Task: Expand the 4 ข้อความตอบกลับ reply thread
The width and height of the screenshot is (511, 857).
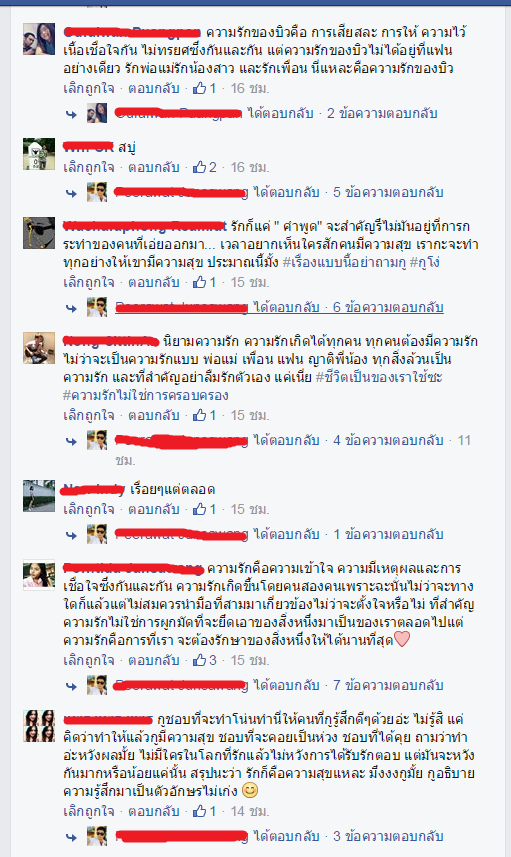Action: tap(388, 440)
